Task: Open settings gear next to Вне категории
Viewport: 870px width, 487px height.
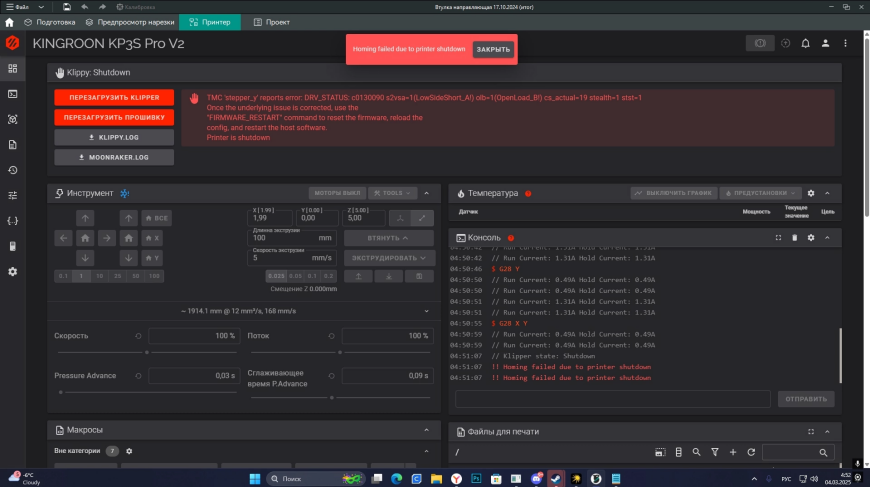Action: 129,451
